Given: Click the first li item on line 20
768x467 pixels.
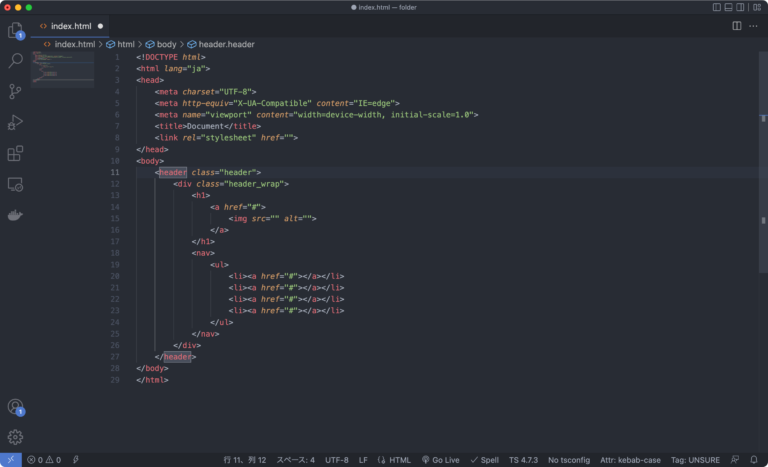Looking at the screenshot, I should [287, 276].
